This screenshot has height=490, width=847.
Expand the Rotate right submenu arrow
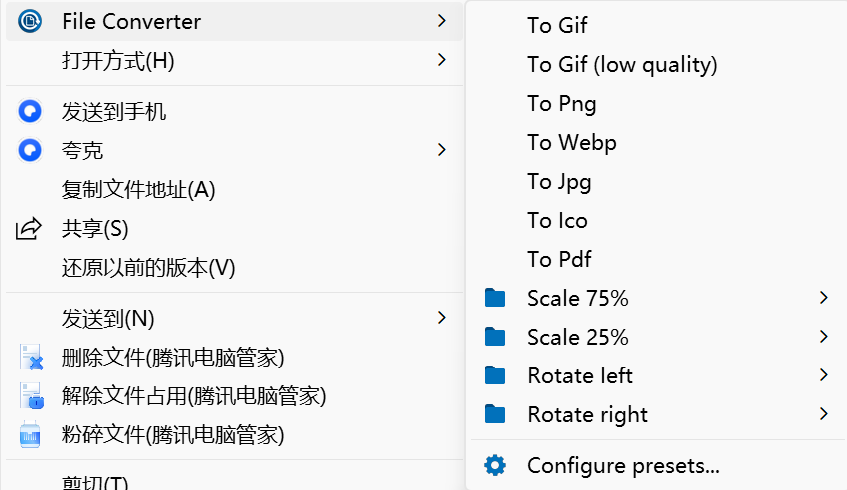[824, 414]
